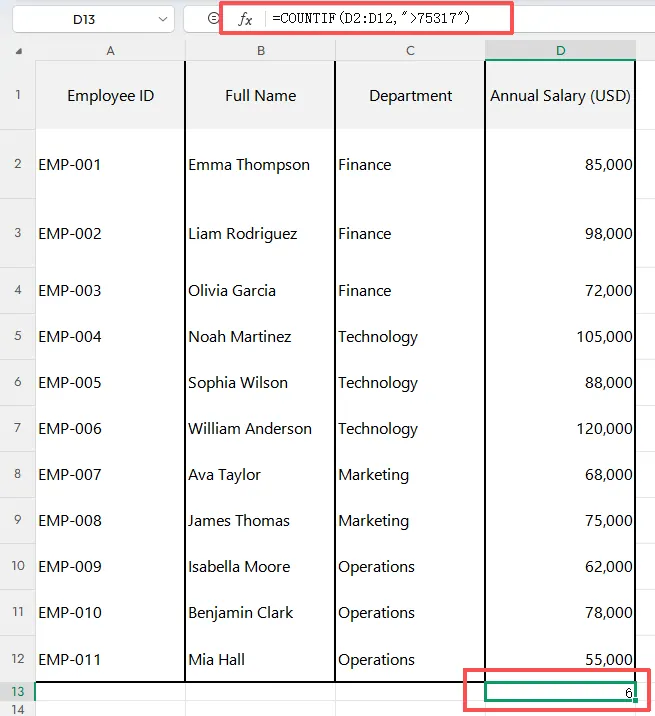Select column C header
The height and width of the screenshot is (716, 655).
point(410,50)
